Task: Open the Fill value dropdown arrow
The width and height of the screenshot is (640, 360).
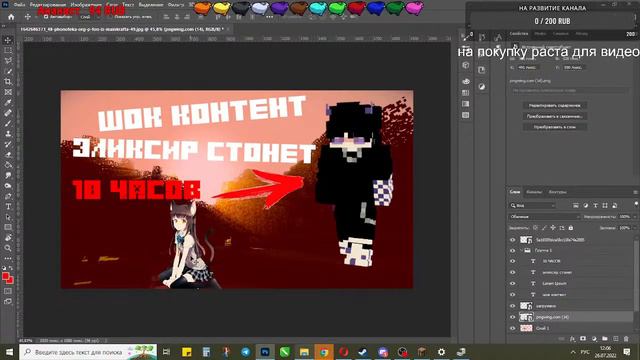Action: tap(635, 228)
